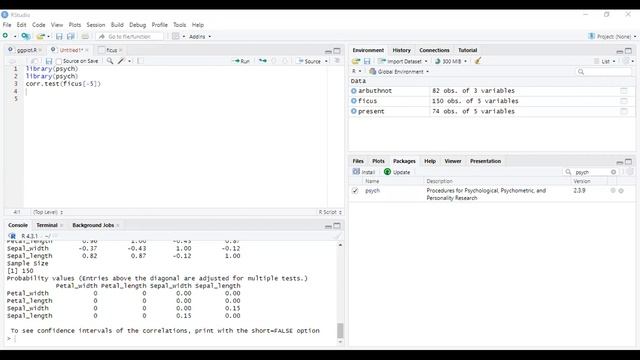Image resolution: width=640 pixels, height=360 pixels.
Task: Click the document outline icon in editor
Action: click(x=337, y=61)
